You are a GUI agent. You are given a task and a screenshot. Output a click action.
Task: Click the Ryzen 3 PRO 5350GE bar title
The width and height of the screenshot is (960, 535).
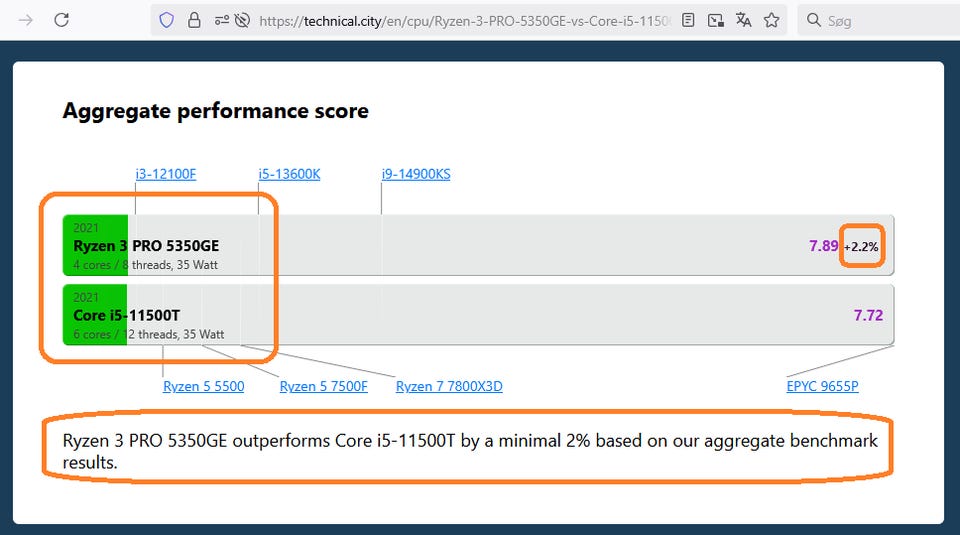146,246
